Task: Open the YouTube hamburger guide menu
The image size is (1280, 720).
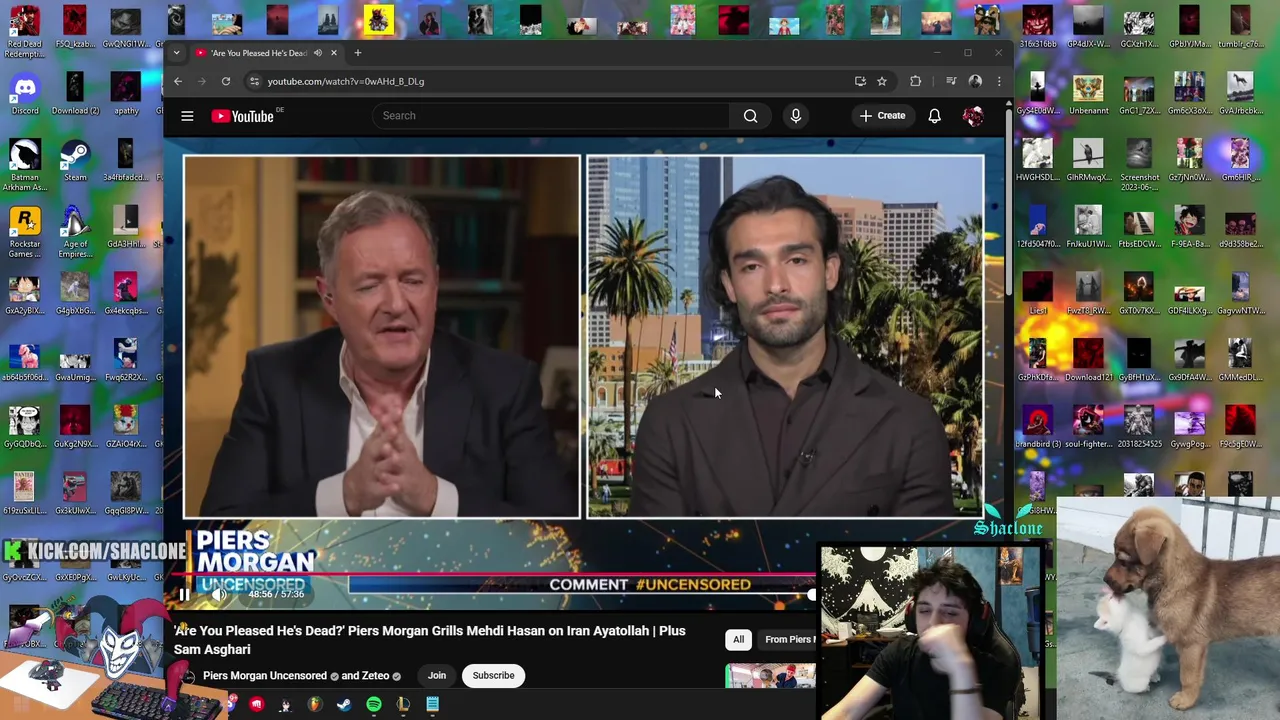Action: (187, 116)
